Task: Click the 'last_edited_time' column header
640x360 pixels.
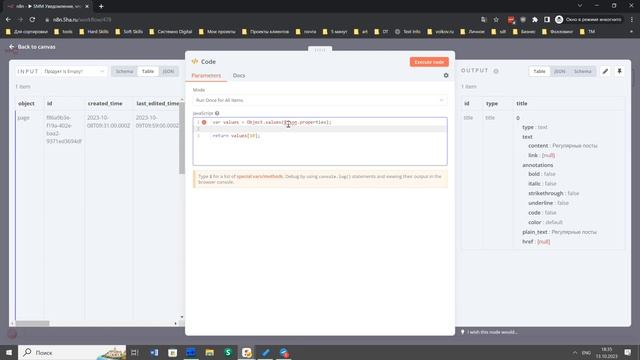Action: click(158, 104)
